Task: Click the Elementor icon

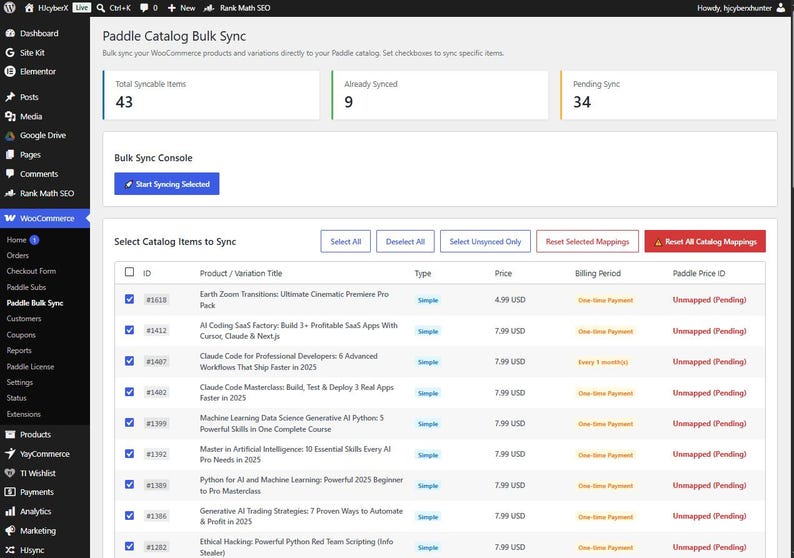Action: (10, 71)
